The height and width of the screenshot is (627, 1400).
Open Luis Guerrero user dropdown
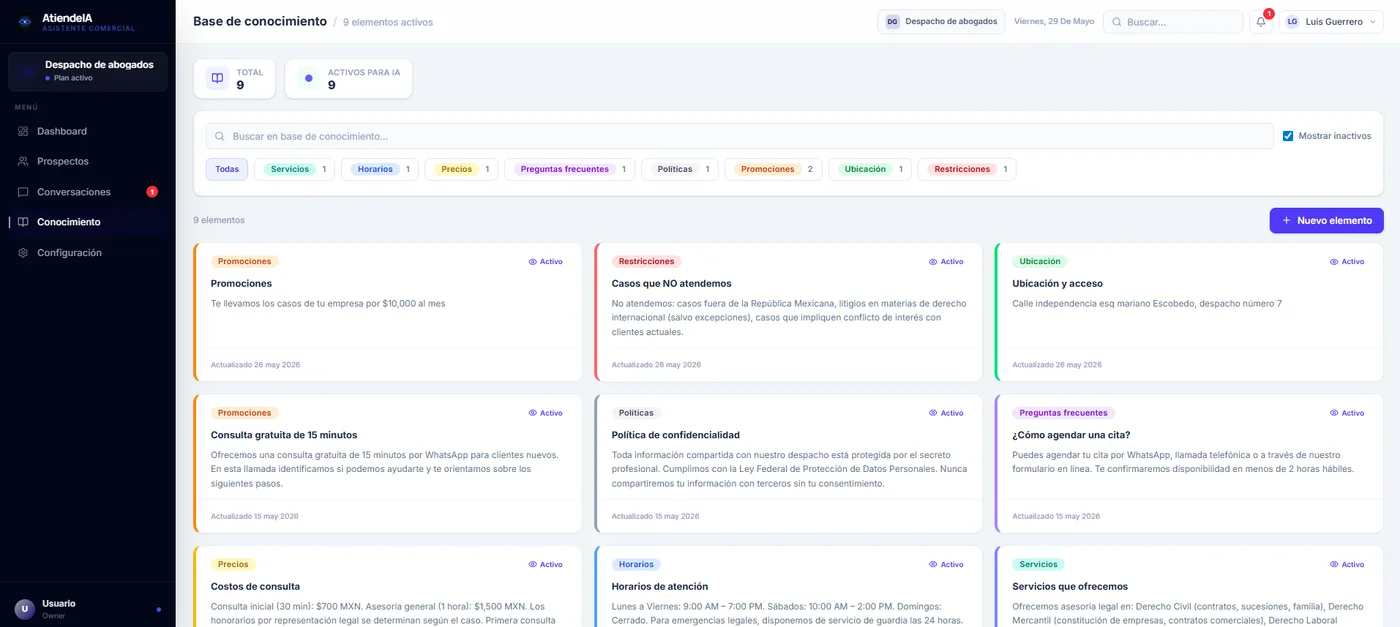click(x=1331, y=22)
